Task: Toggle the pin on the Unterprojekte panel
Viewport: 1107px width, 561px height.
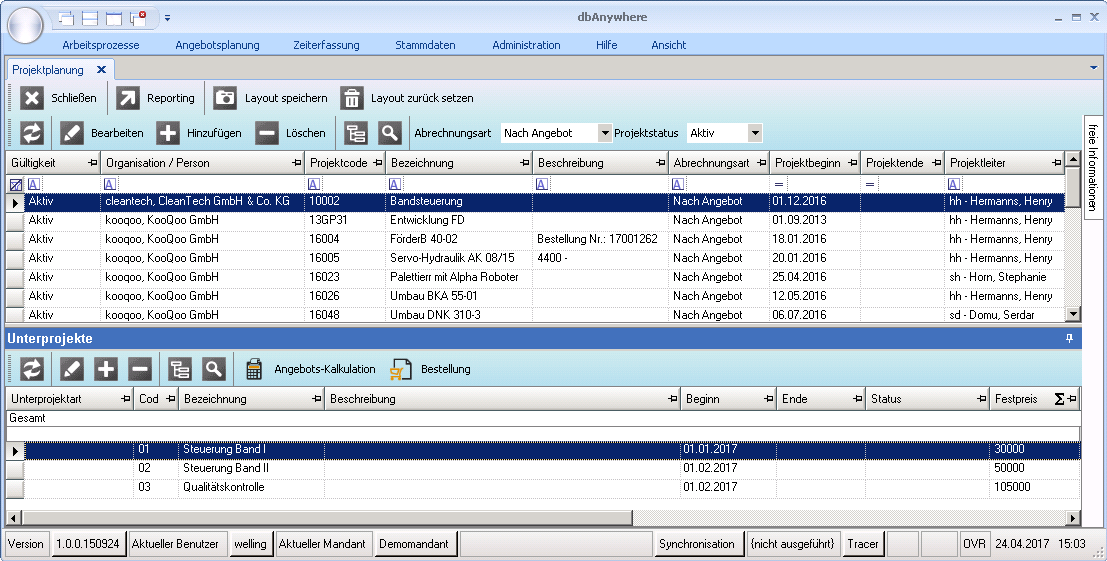Action: pos(1069,339)
